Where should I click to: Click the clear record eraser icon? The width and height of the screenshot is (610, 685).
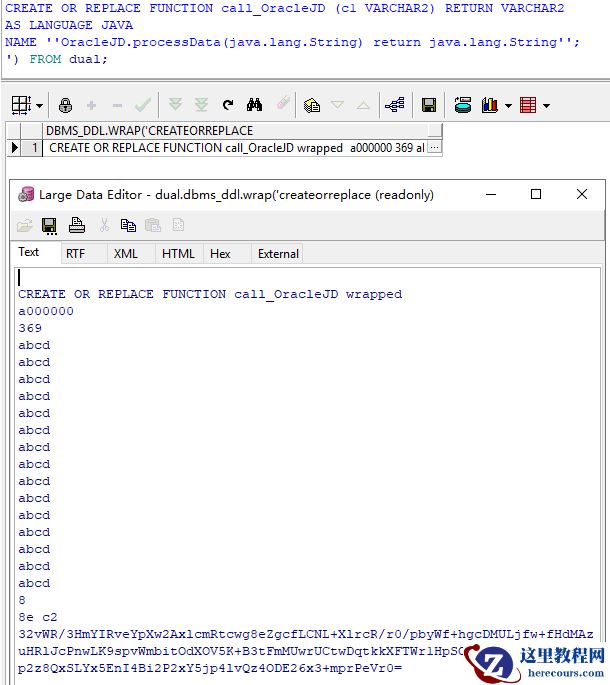[x=283, y=104]
